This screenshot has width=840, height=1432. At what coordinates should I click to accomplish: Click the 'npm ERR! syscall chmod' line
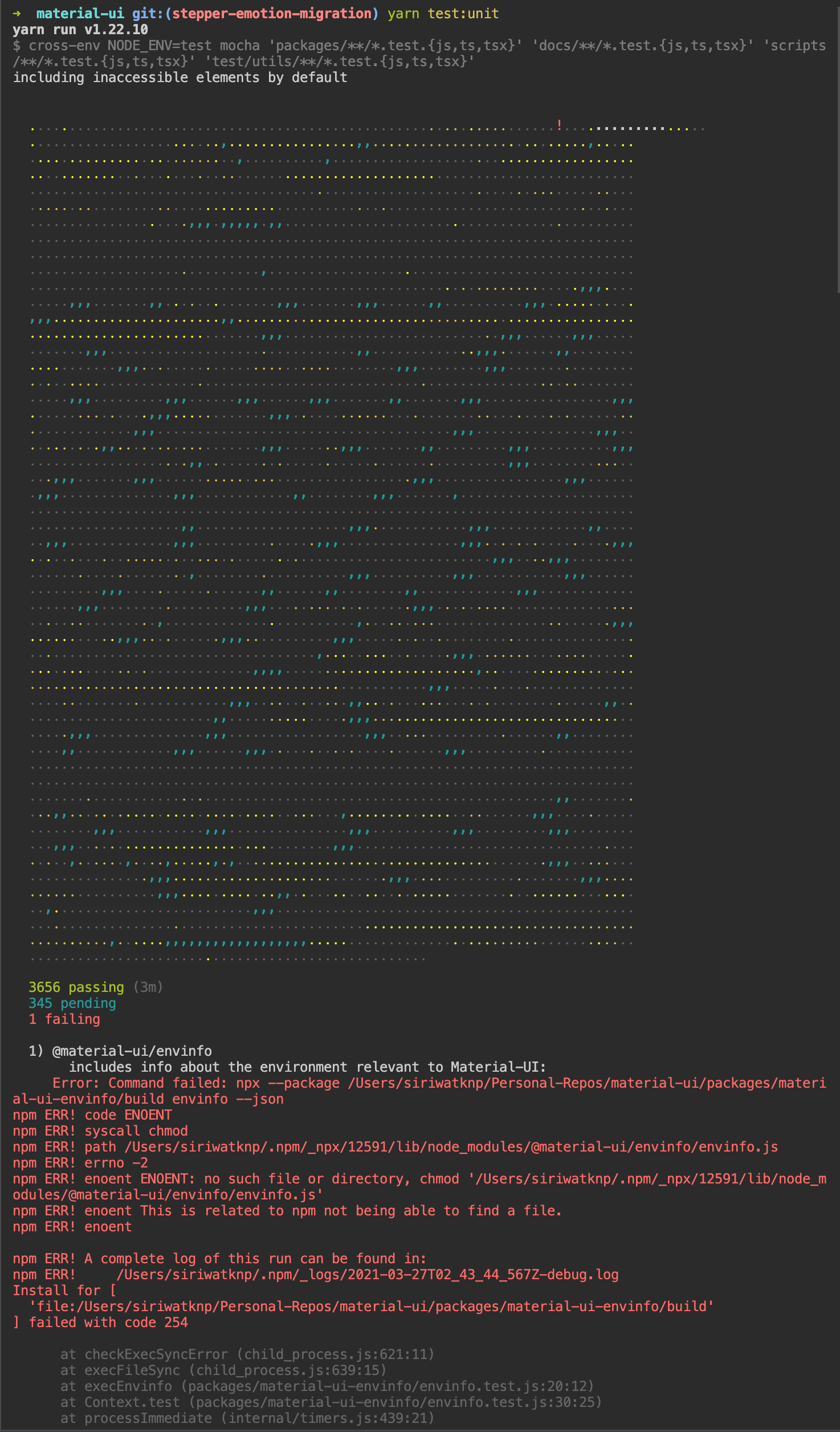point(100,1131)
